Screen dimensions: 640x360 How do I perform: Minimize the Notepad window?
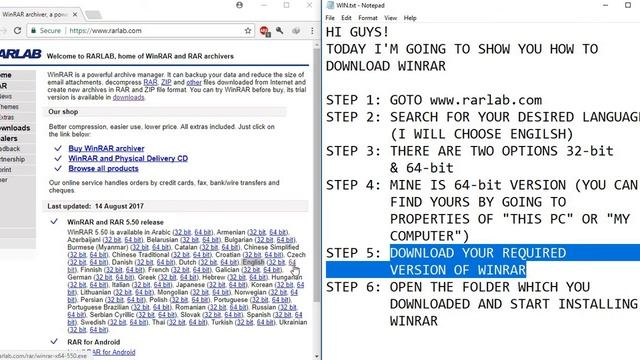click(605, 5)
